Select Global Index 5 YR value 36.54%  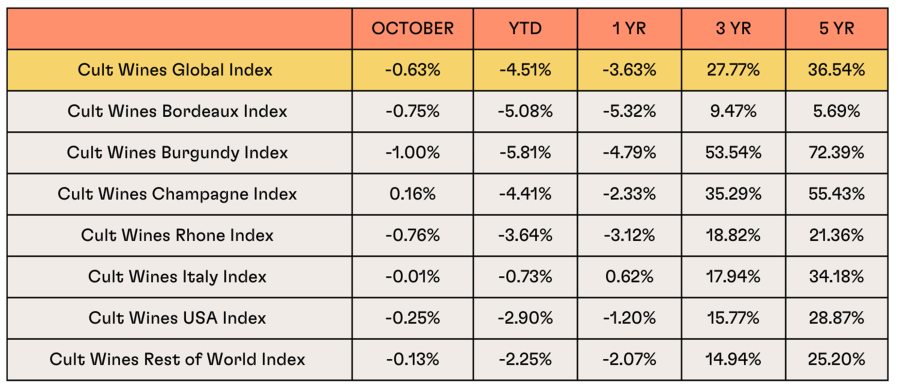(x=838, y=70)
